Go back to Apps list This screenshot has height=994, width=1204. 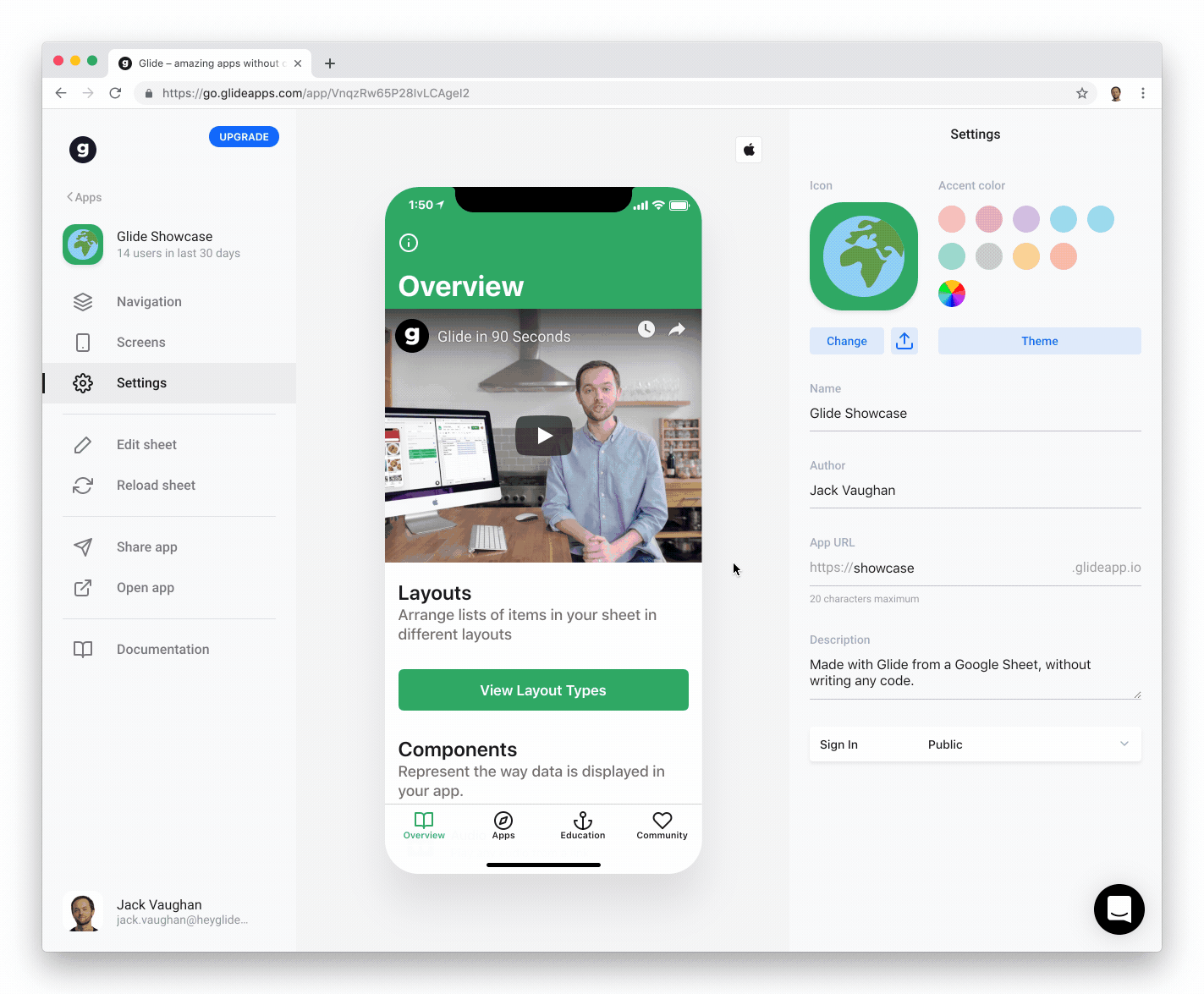pyautogui.click(x=84, y=197)
